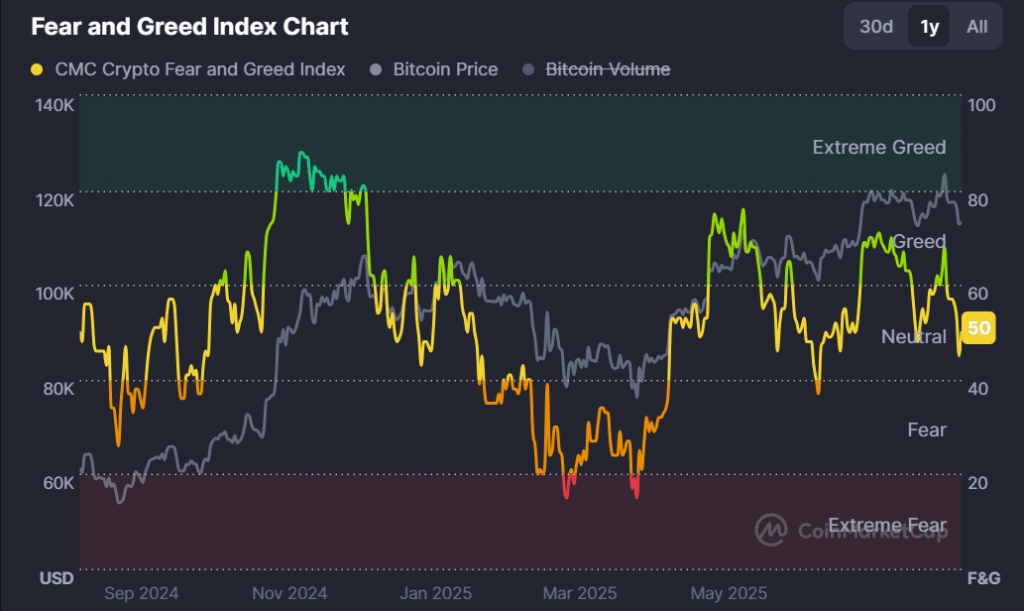Click the Neutral zone label

pos(913,337)
